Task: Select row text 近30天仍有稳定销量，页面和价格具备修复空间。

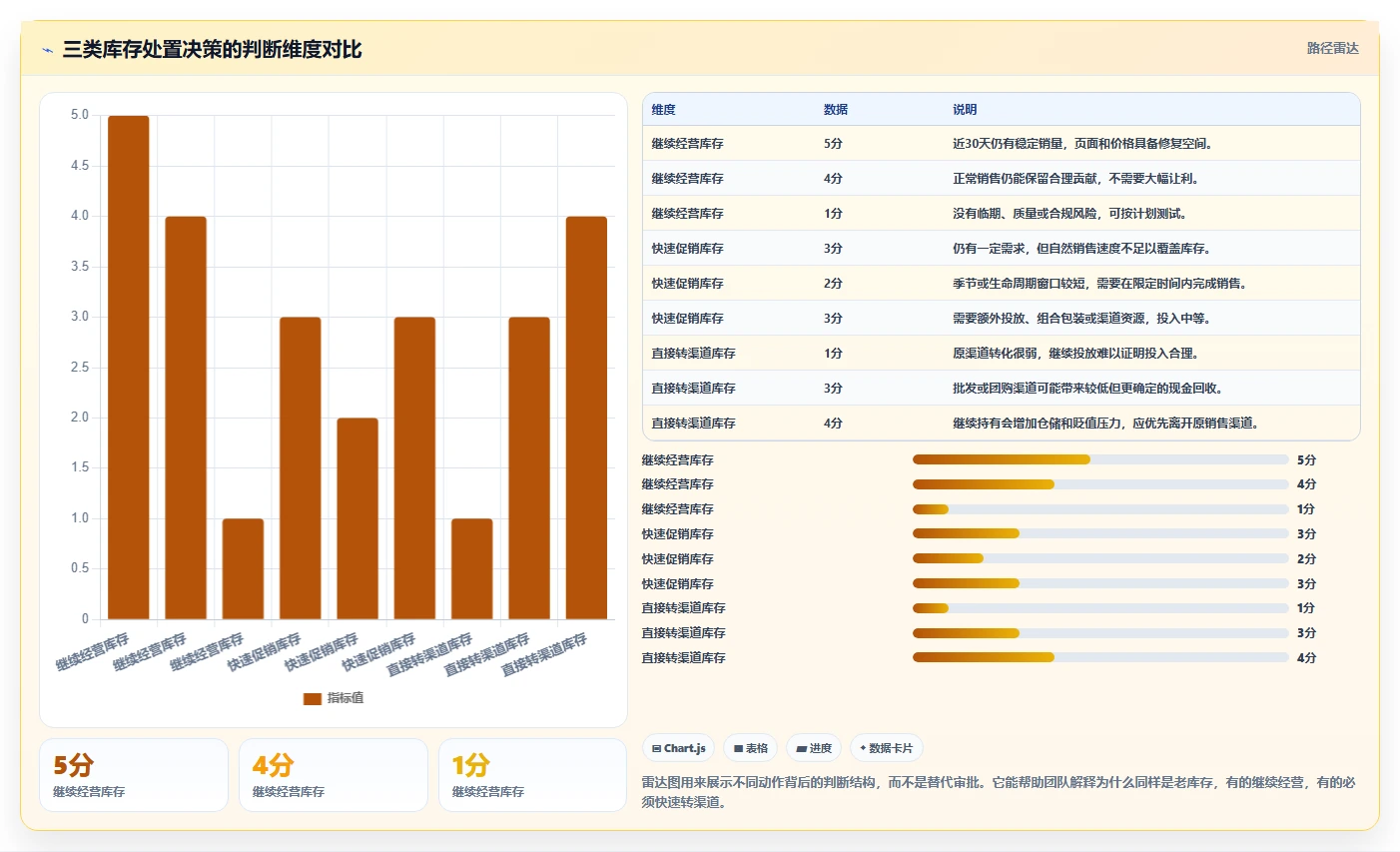Action: [1084, 144]
